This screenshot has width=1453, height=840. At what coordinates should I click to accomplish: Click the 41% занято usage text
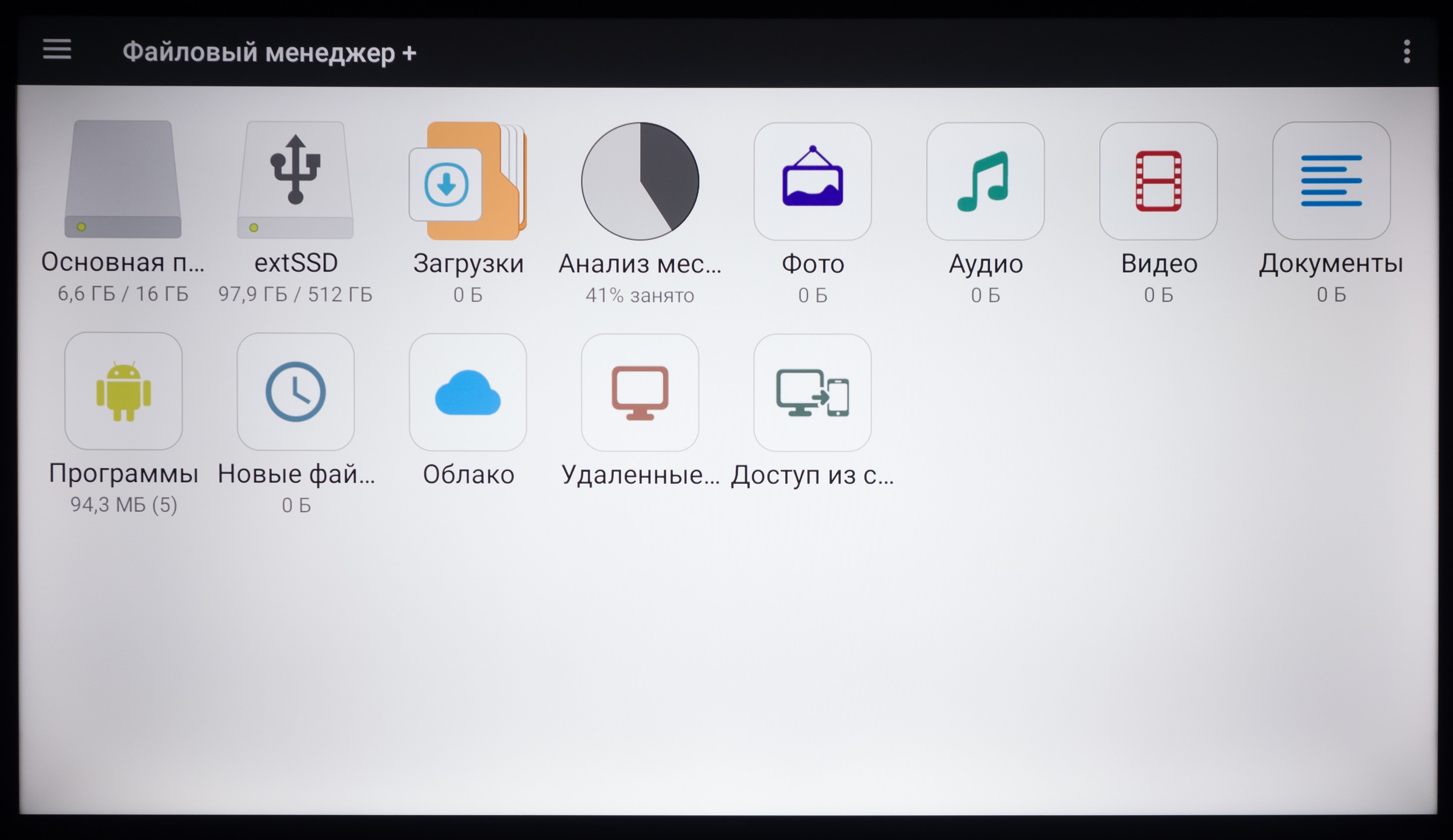click(640, 296)
